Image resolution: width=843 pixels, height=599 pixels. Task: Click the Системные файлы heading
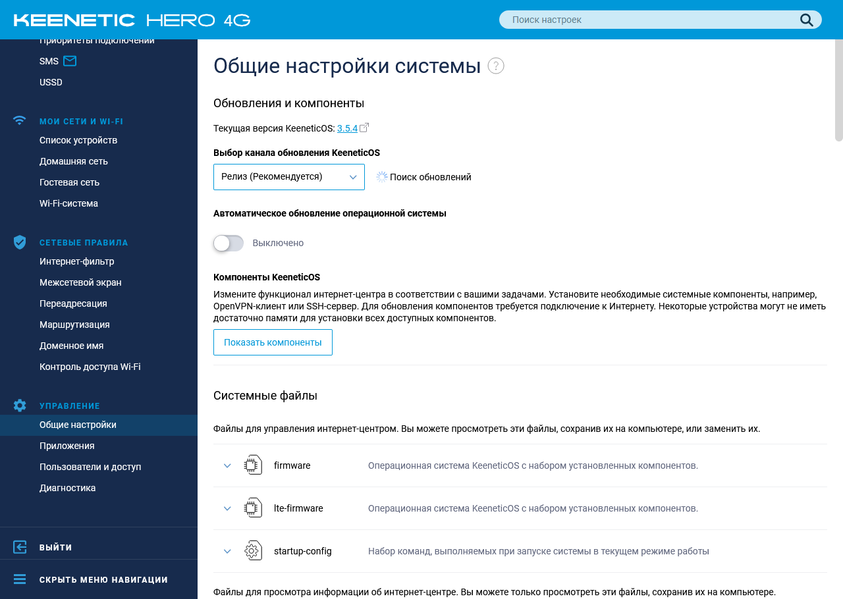(265, 396)
